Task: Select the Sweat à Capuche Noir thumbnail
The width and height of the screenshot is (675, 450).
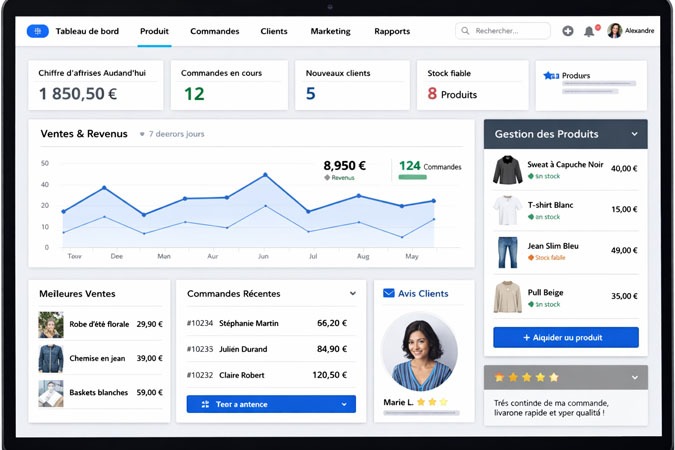Action: (x=507, y=169)
